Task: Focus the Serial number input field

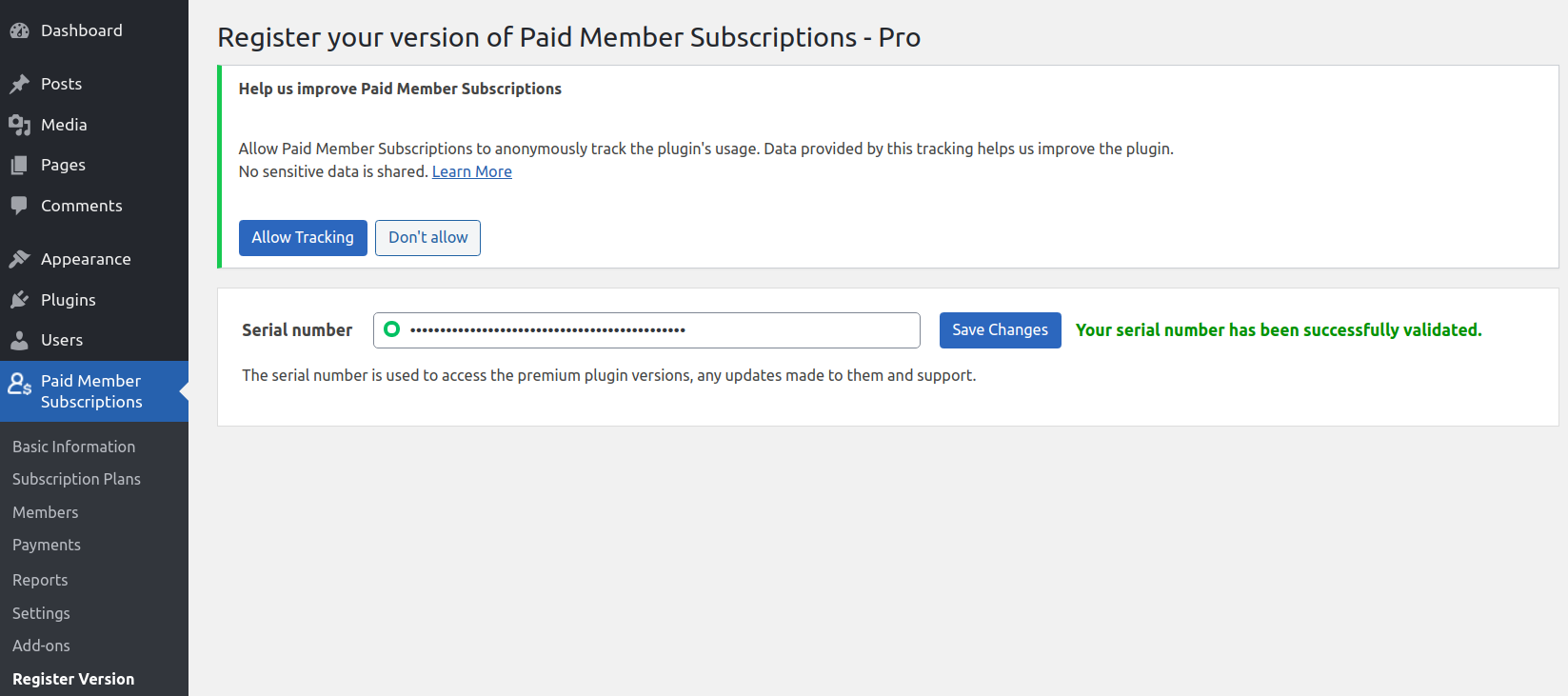Action: tap(646, 330)
